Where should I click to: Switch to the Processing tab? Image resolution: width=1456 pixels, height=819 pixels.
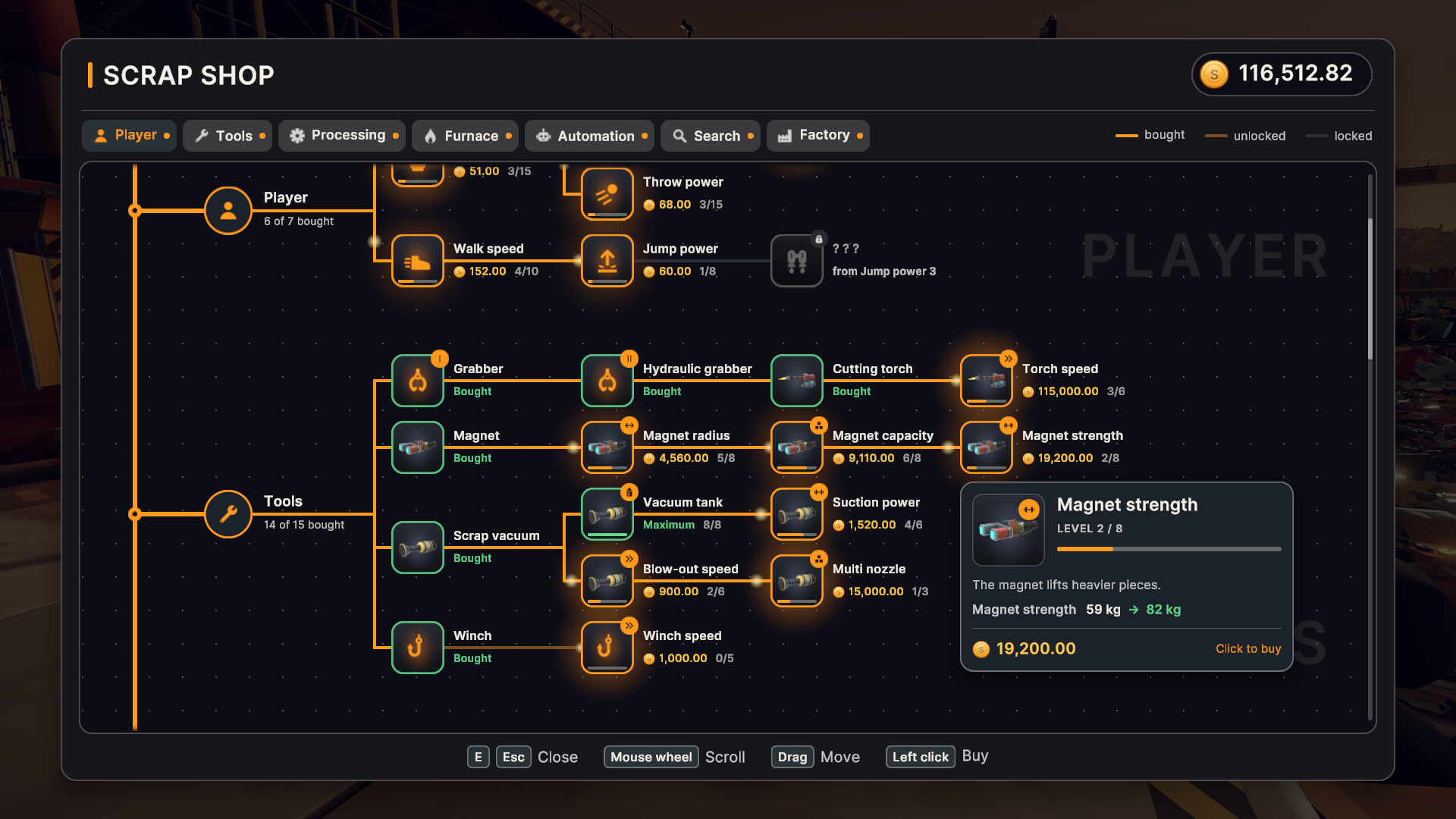tap(341, 136)
